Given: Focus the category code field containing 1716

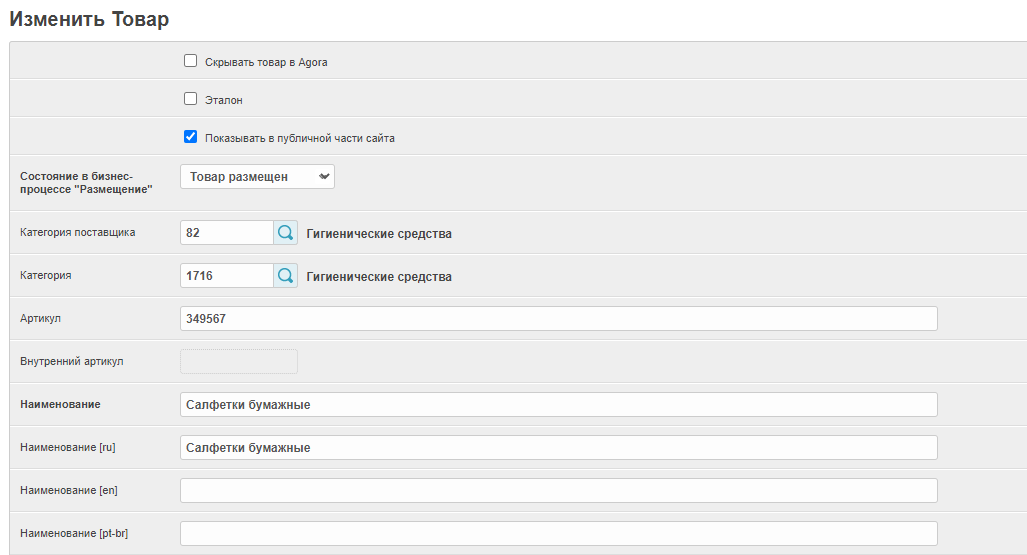Looking at the screenshot, I should (x=226, y=276).
